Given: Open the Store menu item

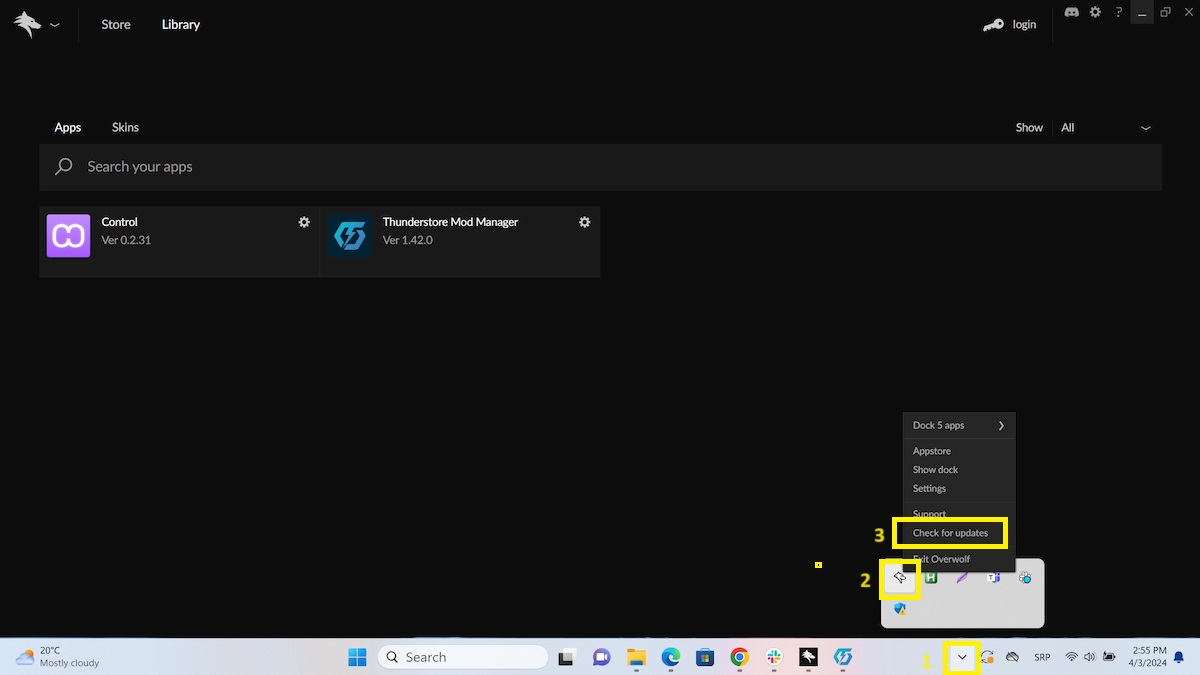Looking at the screenshot, I should coord(115,23).
